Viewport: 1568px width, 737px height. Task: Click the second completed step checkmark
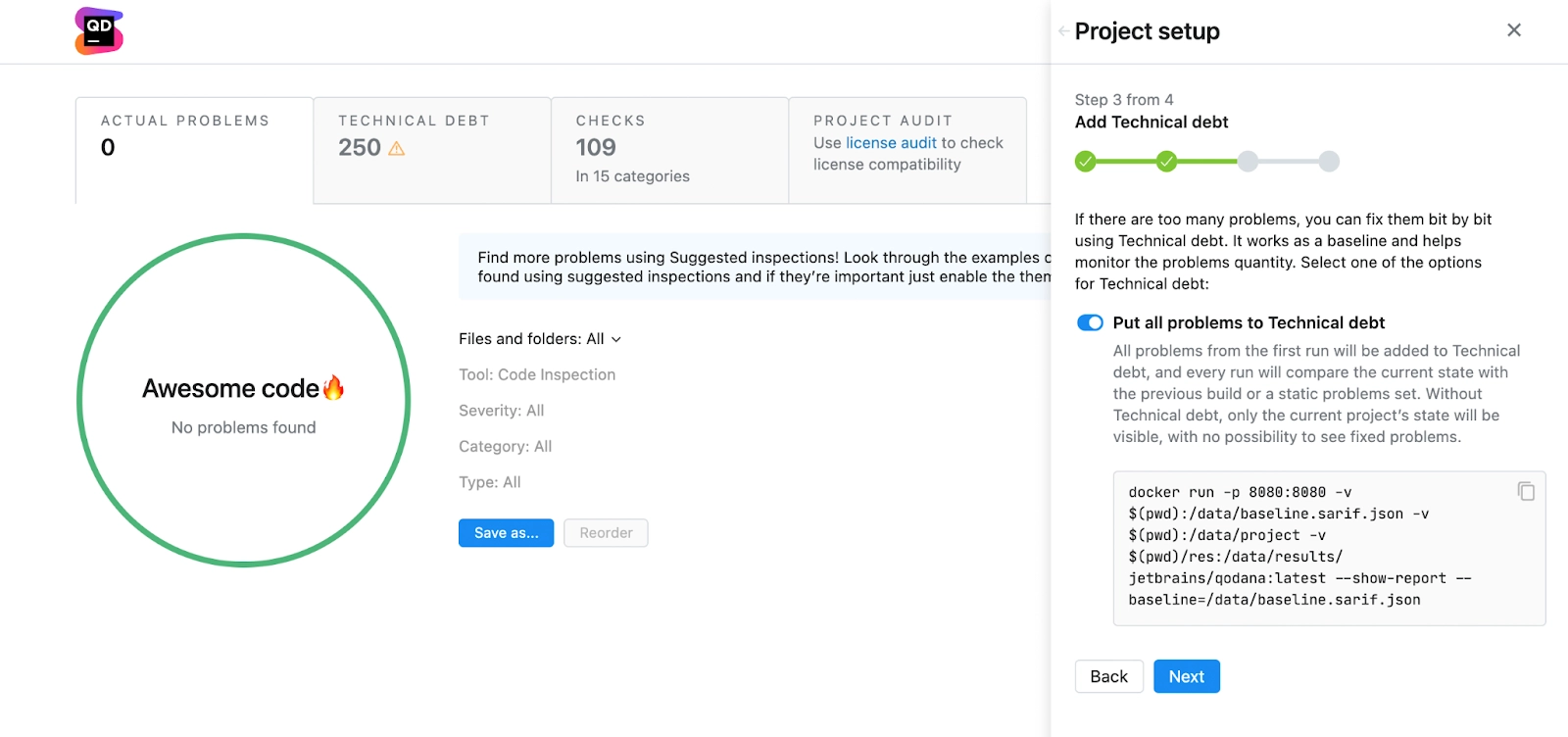1166,162
